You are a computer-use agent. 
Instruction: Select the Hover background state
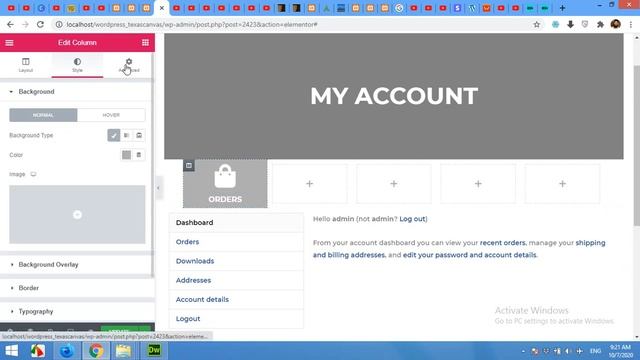coord(111,115)
